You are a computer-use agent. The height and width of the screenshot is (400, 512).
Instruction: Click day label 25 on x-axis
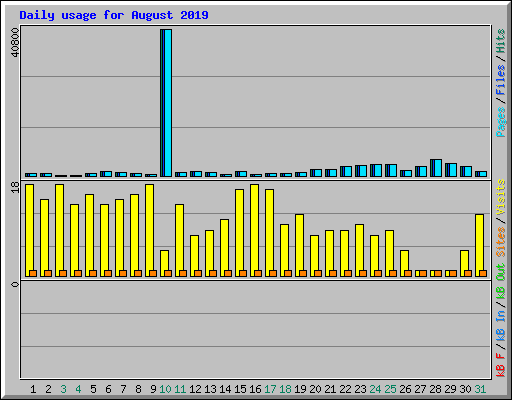[390, 389]
